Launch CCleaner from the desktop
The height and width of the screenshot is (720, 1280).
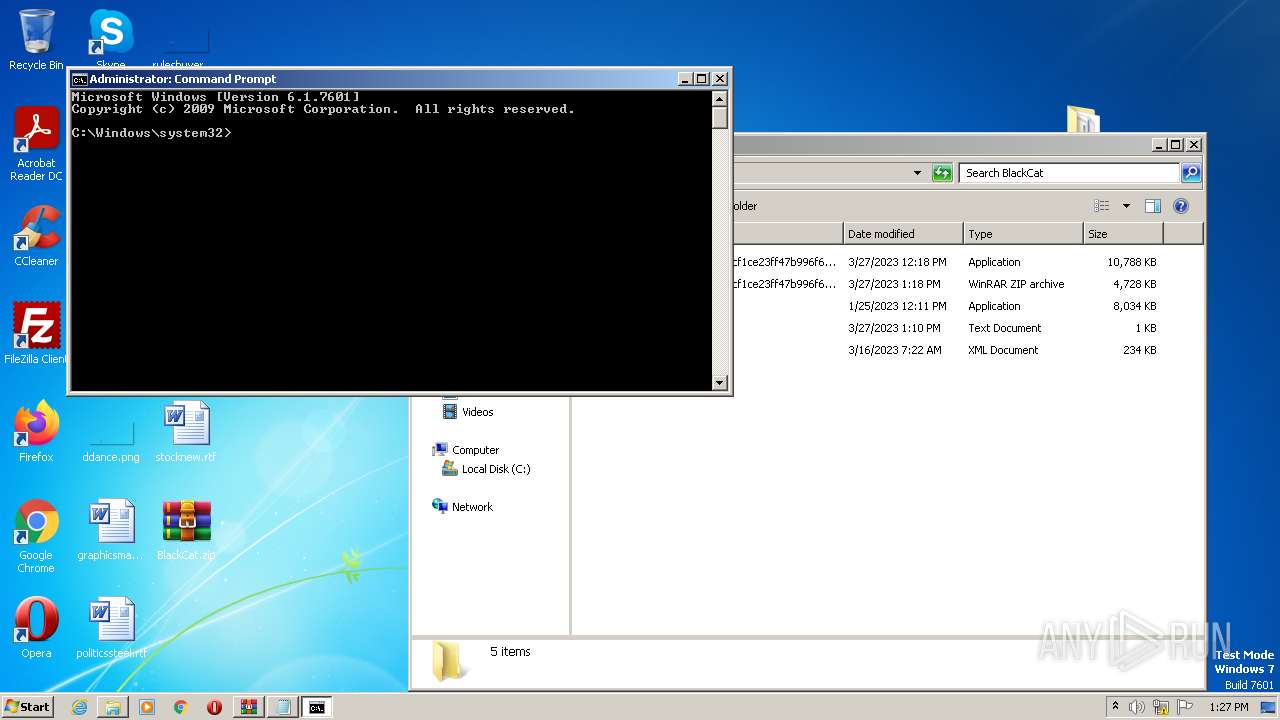36,236
